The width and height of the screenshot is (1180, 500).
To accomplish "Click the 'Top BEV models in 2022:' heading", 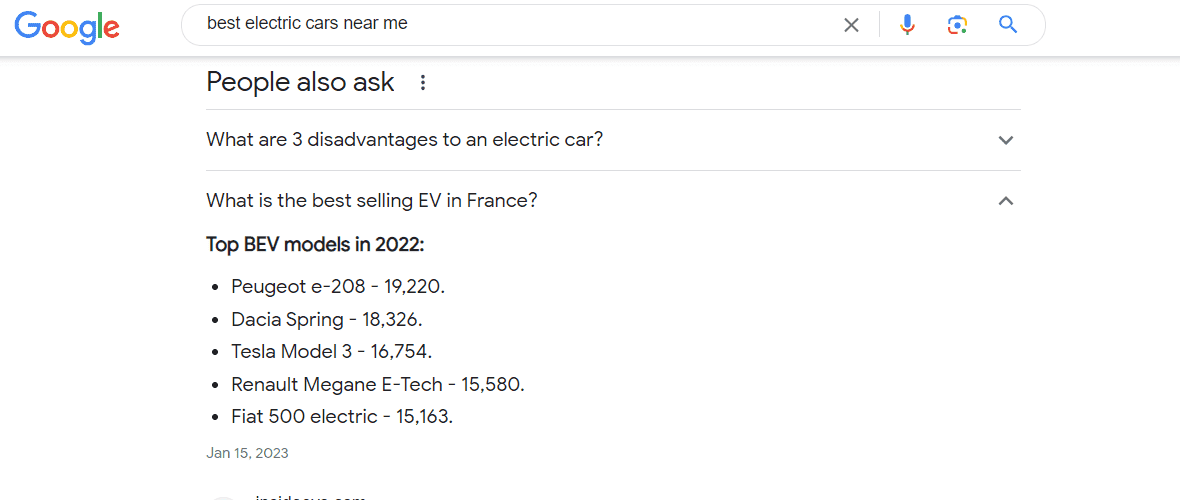I will 315,245.
